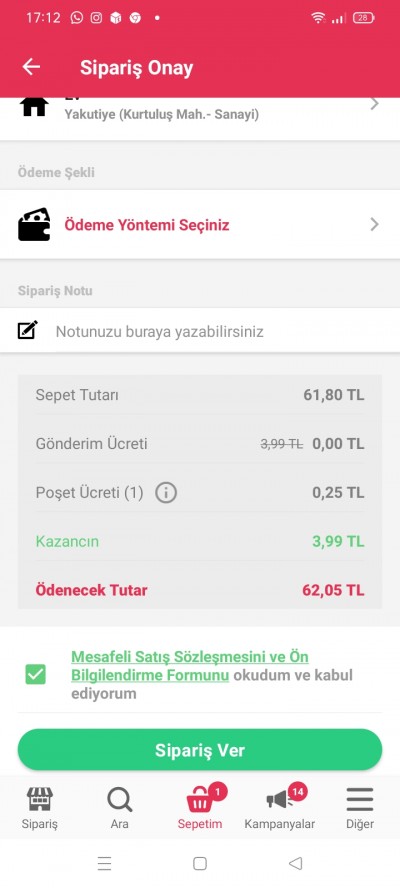Tap Android home square button

click(x=199, y=863)
